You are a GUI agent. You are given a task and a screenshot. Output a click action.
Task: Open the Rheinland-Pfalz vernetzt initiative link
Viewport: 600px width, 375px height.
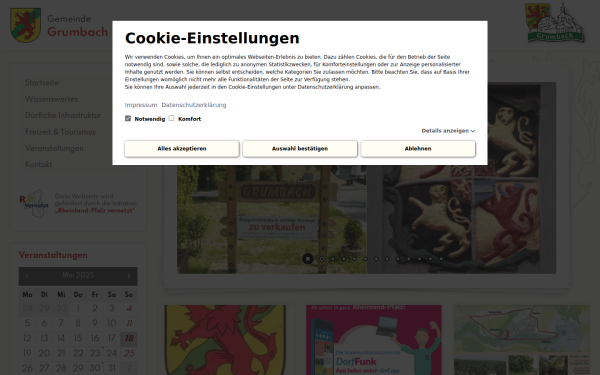click(x=95, y=210)
